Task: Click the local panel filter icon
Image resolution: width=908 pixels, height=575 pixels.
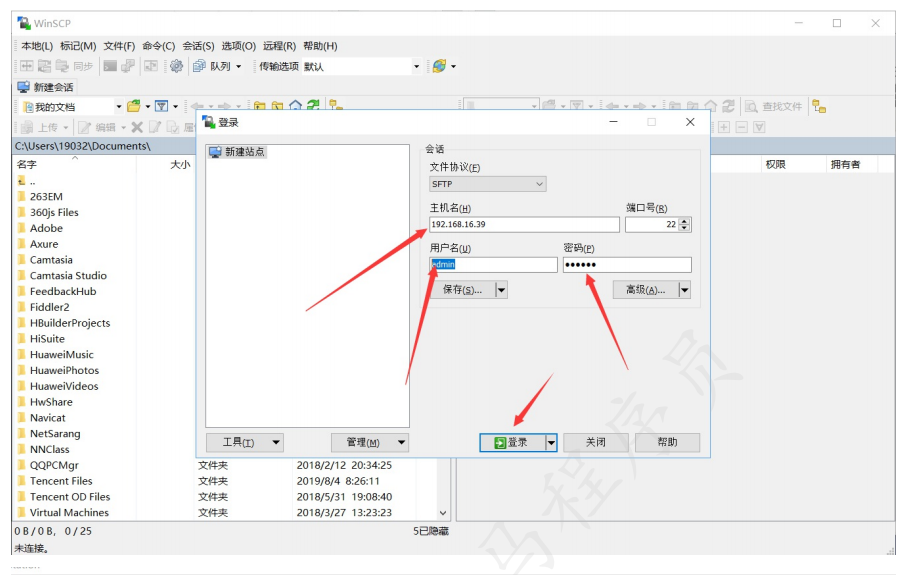Action: [x=162, y=106]
